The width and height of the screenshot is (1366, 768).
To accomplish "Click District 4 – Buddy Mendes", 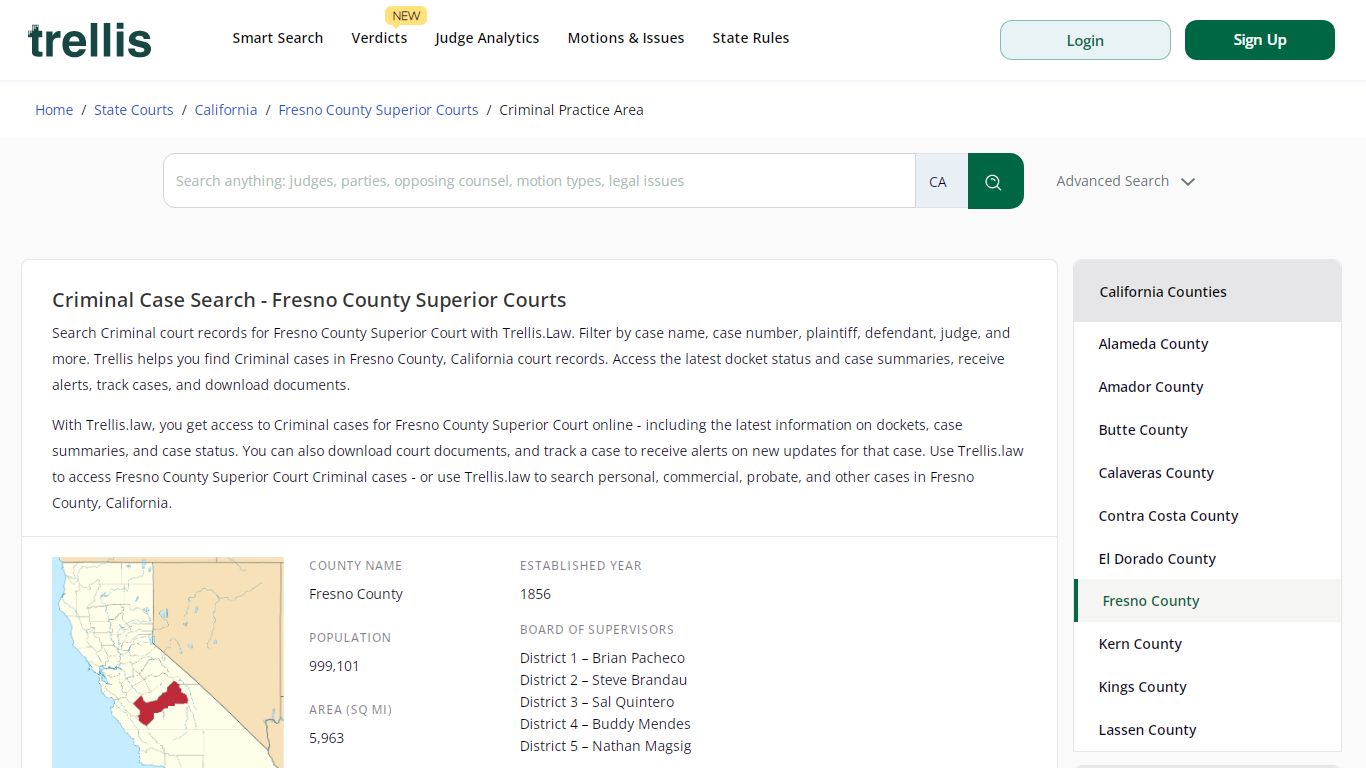I will 605,724.
